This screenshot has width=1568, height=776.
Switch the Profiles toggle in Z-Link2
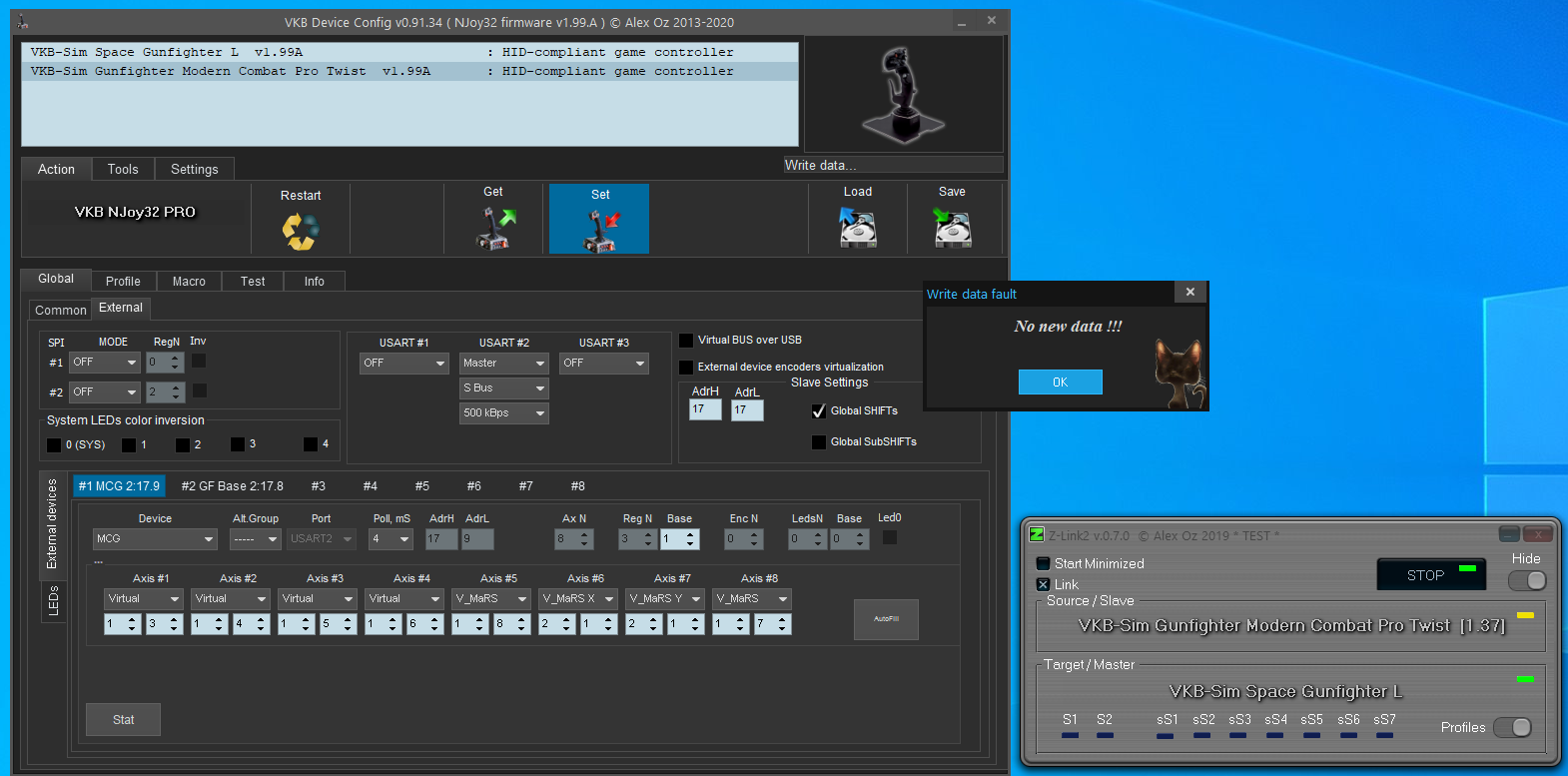[x=1512, y=727]
